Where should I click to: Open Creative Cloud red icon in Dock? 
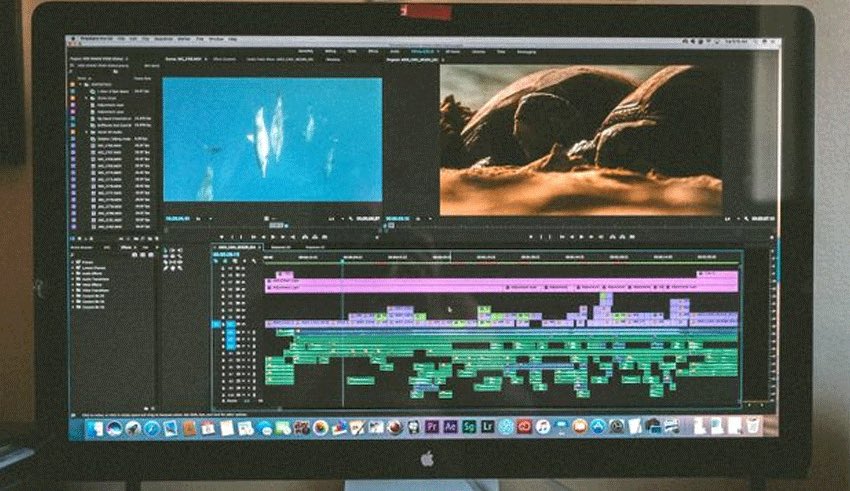tap(524, 427)
